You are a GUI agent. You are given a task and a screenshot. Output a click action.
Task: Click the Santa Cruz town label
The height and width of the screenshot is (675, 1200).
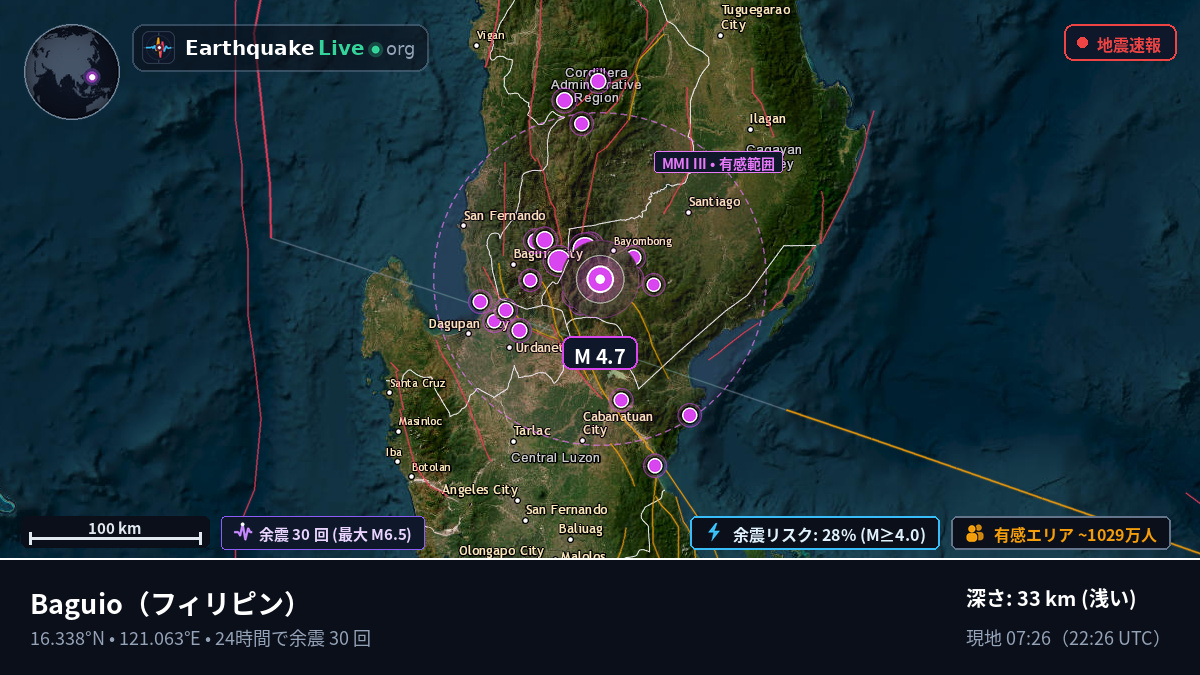[x=418, y=383]
